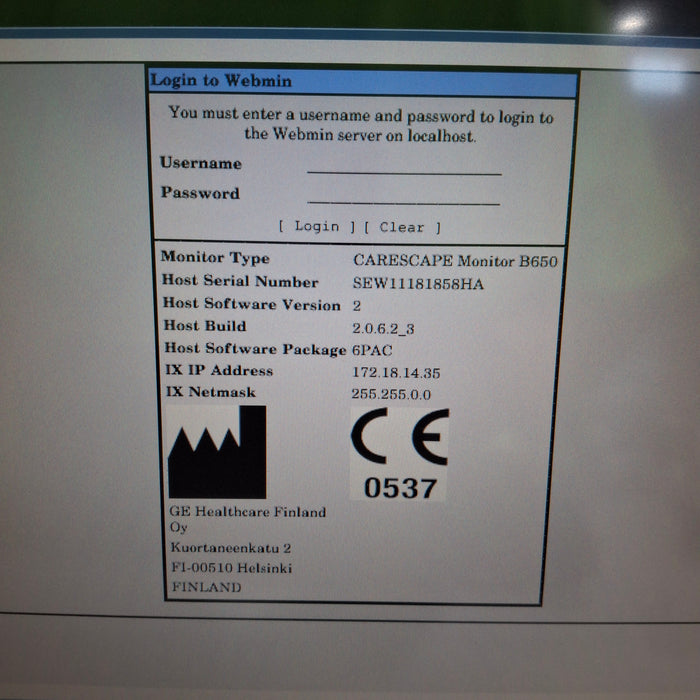
Task: Select the netmask value 255.255.0.0
Action: click(x=391, y=394)
